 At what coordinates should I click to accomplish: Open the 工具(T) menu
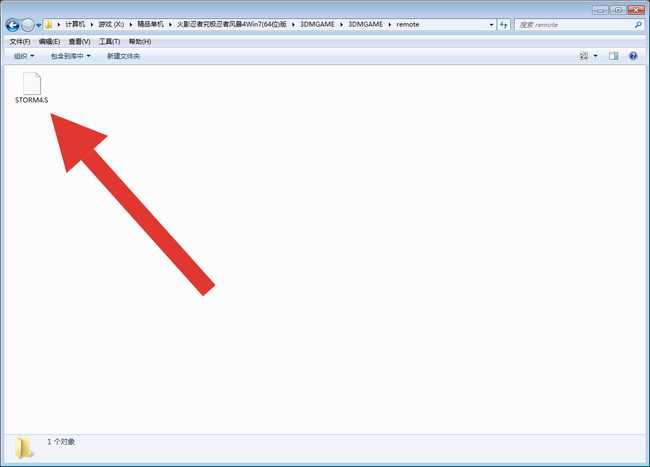tap(110, 42)
